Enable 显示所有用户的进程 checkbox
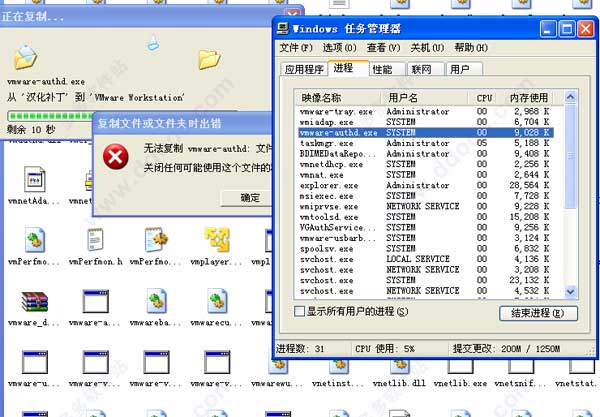The height and width of the screenshot is (417, 600). [x=299, y=311]
